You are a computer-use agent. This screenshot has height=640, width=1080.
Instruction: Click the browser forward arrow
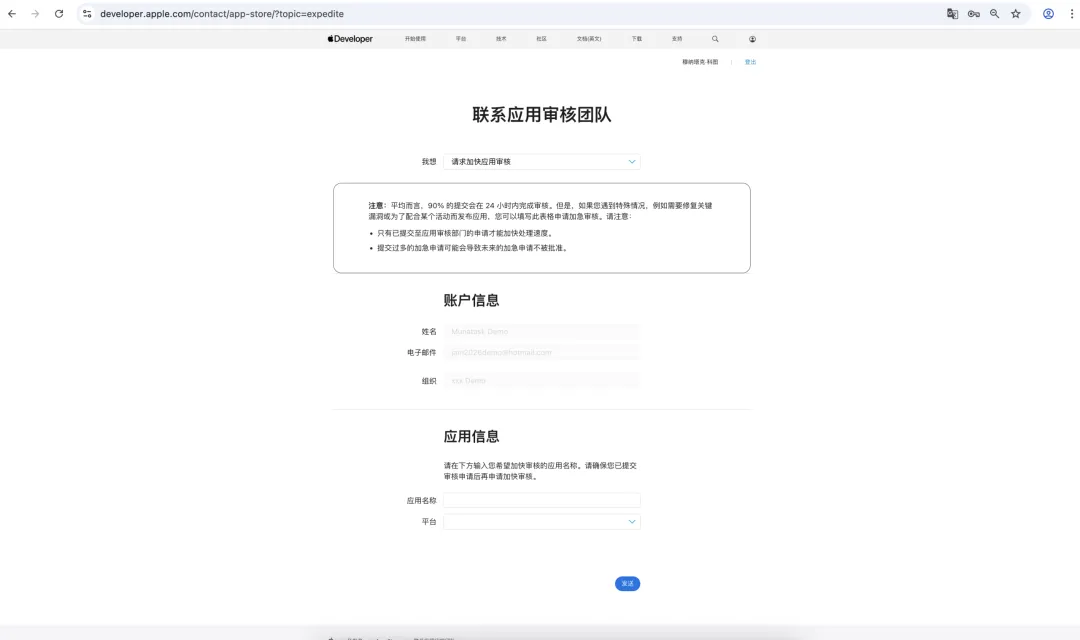[35, 14]
